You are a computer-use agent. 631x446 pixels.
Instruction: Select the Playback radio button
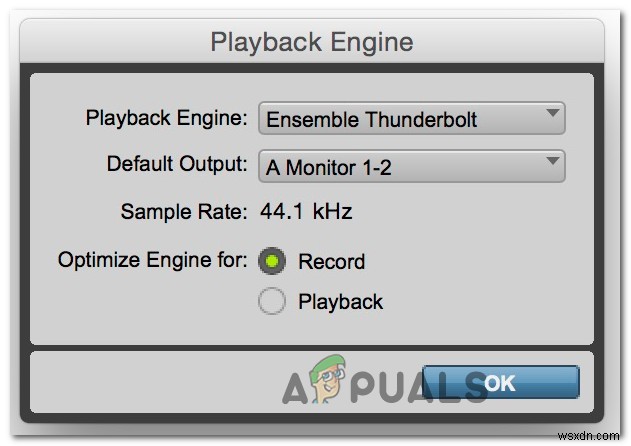(x=271, y=301)
